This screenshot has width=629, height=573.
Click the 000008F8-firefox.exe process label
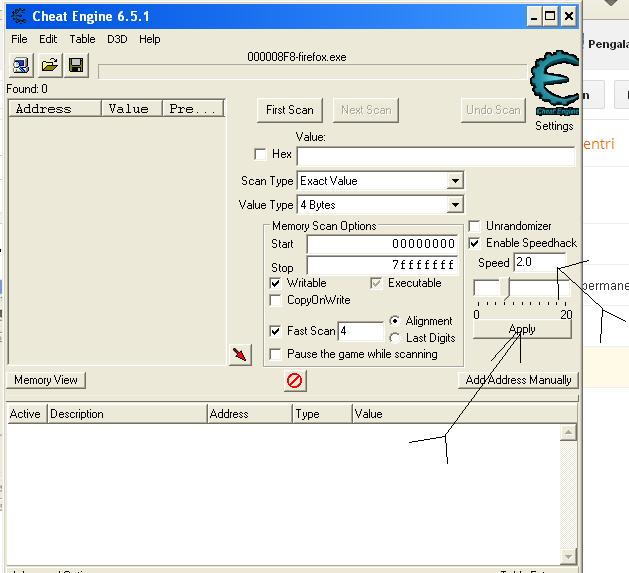(x=296, y=57)
